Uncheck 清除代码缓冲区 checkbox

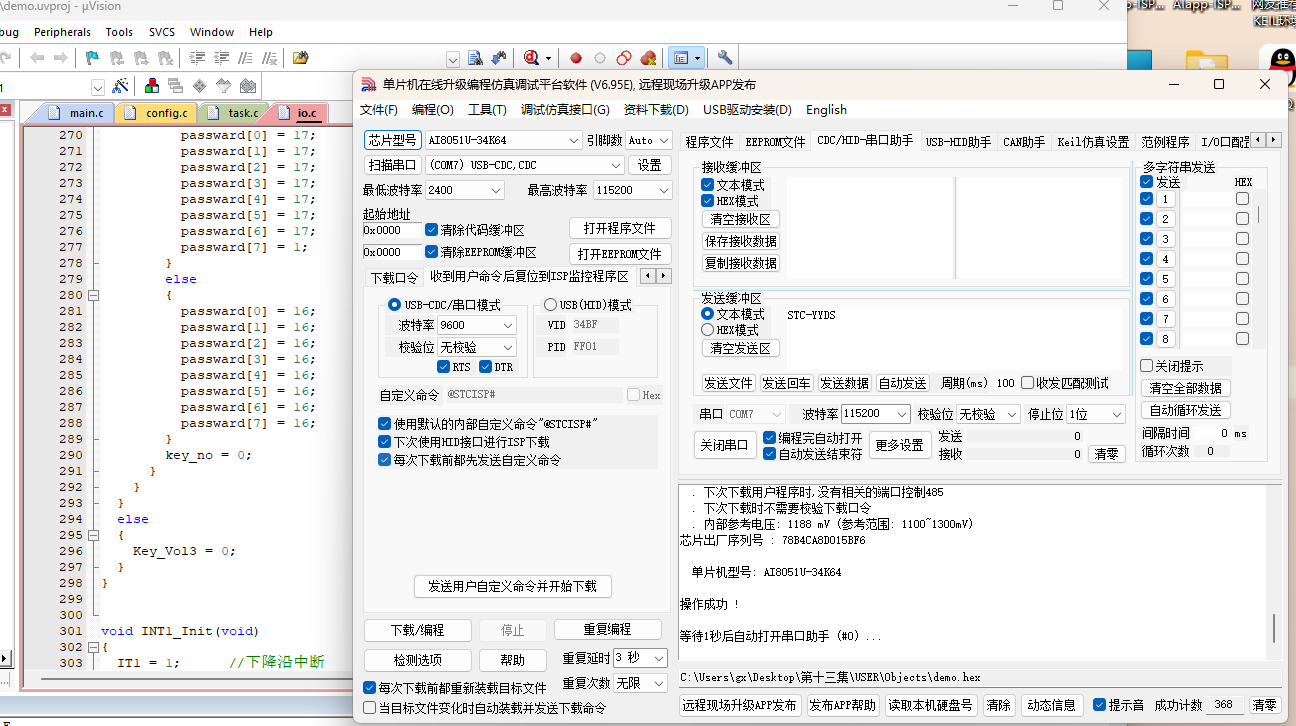tap(431, 230)
